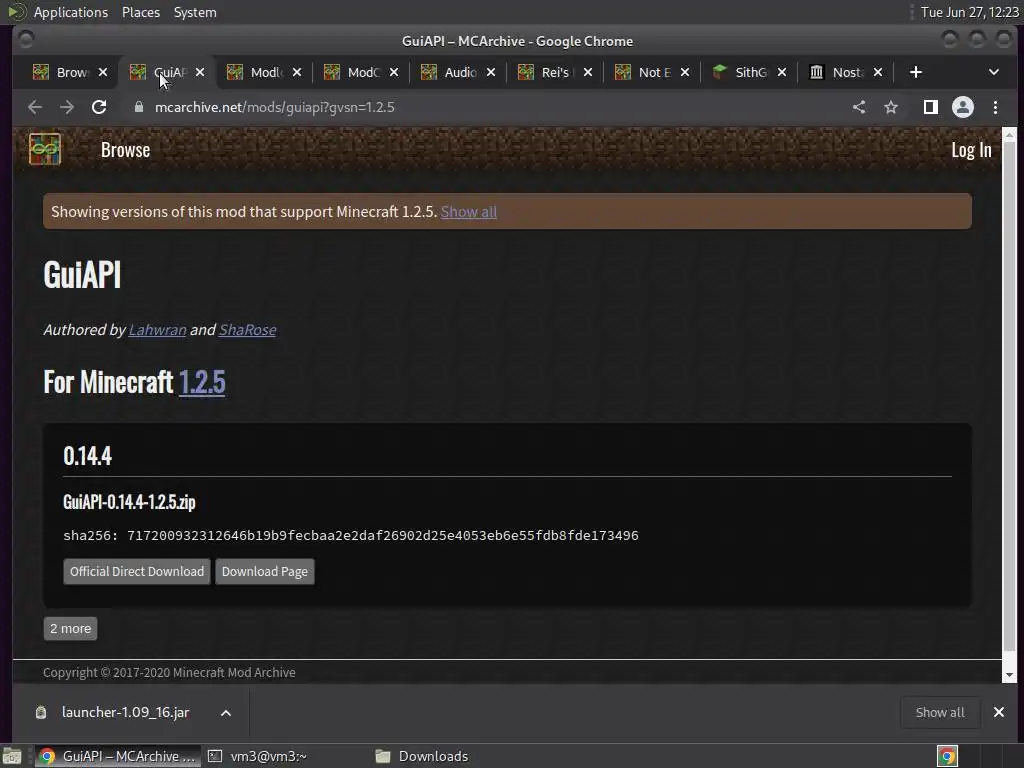Image resolution: width=1024 pixels, height=768 pixels.
Task: Bookmark this page with star
Action: point(891,107)
